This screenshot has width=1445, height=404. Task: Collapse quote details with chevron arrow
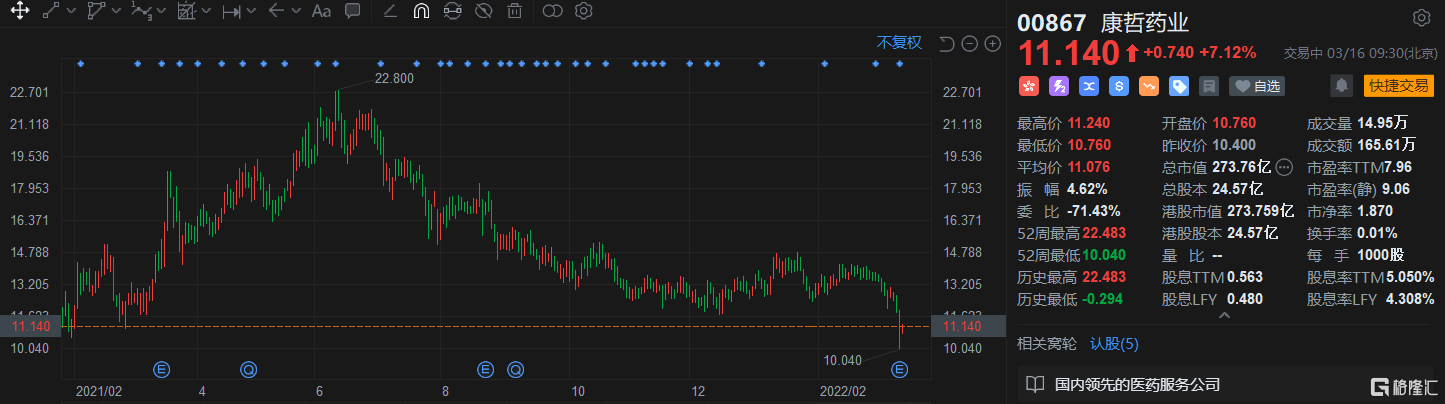click(x=1225, y=315)
